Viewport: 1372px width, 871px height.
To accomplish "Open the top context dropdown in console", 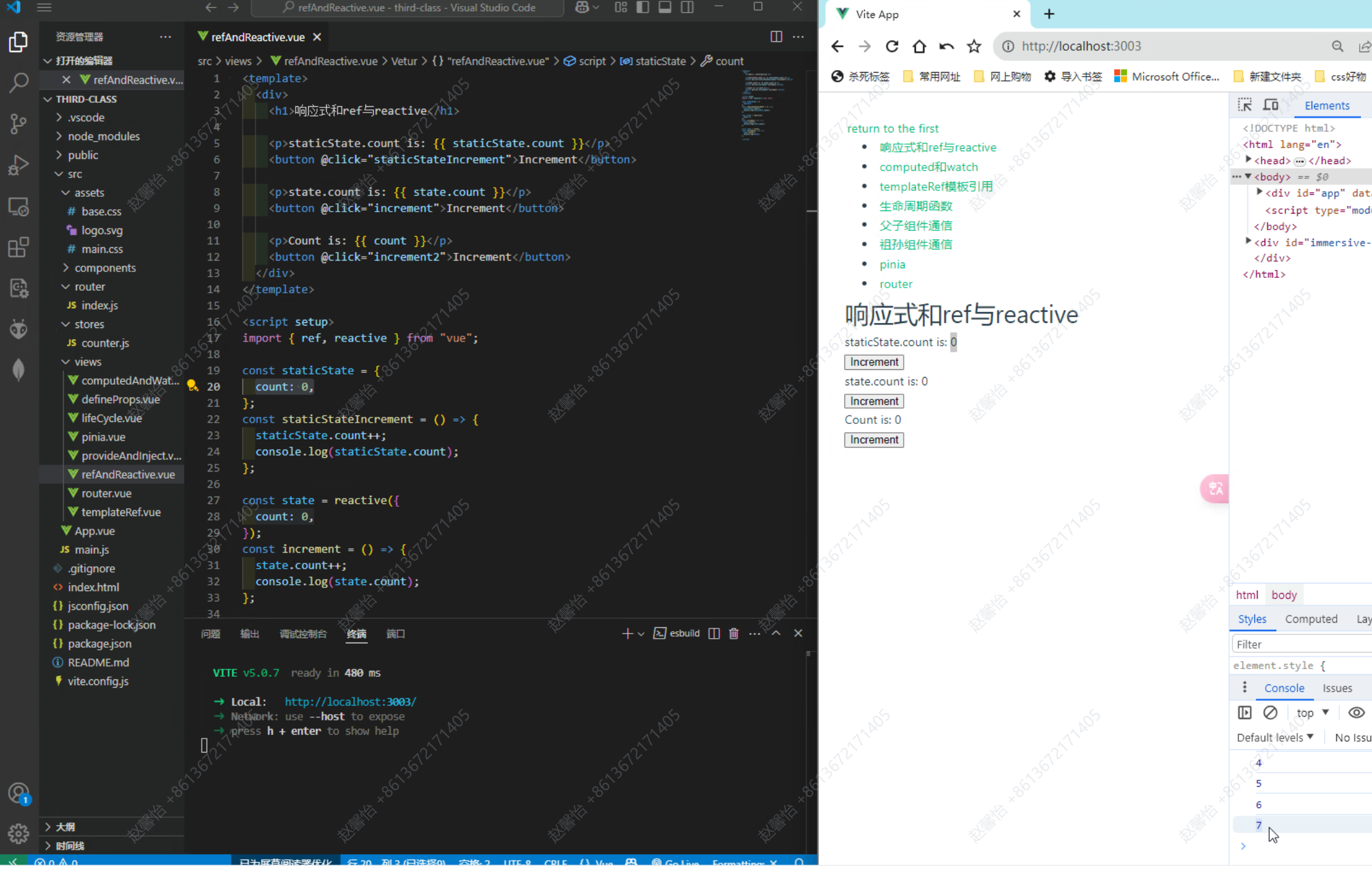I will [x=1312, y=712].
